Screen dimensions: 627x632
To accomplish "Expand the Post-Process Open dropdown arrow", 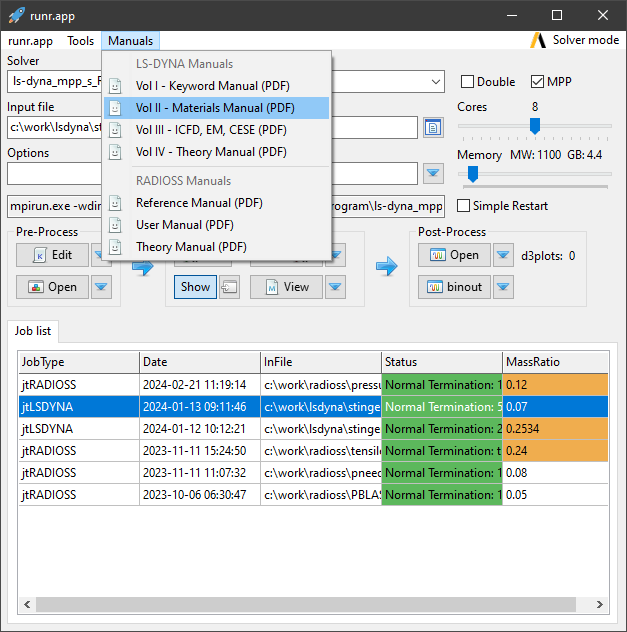I will coord(503,255).
